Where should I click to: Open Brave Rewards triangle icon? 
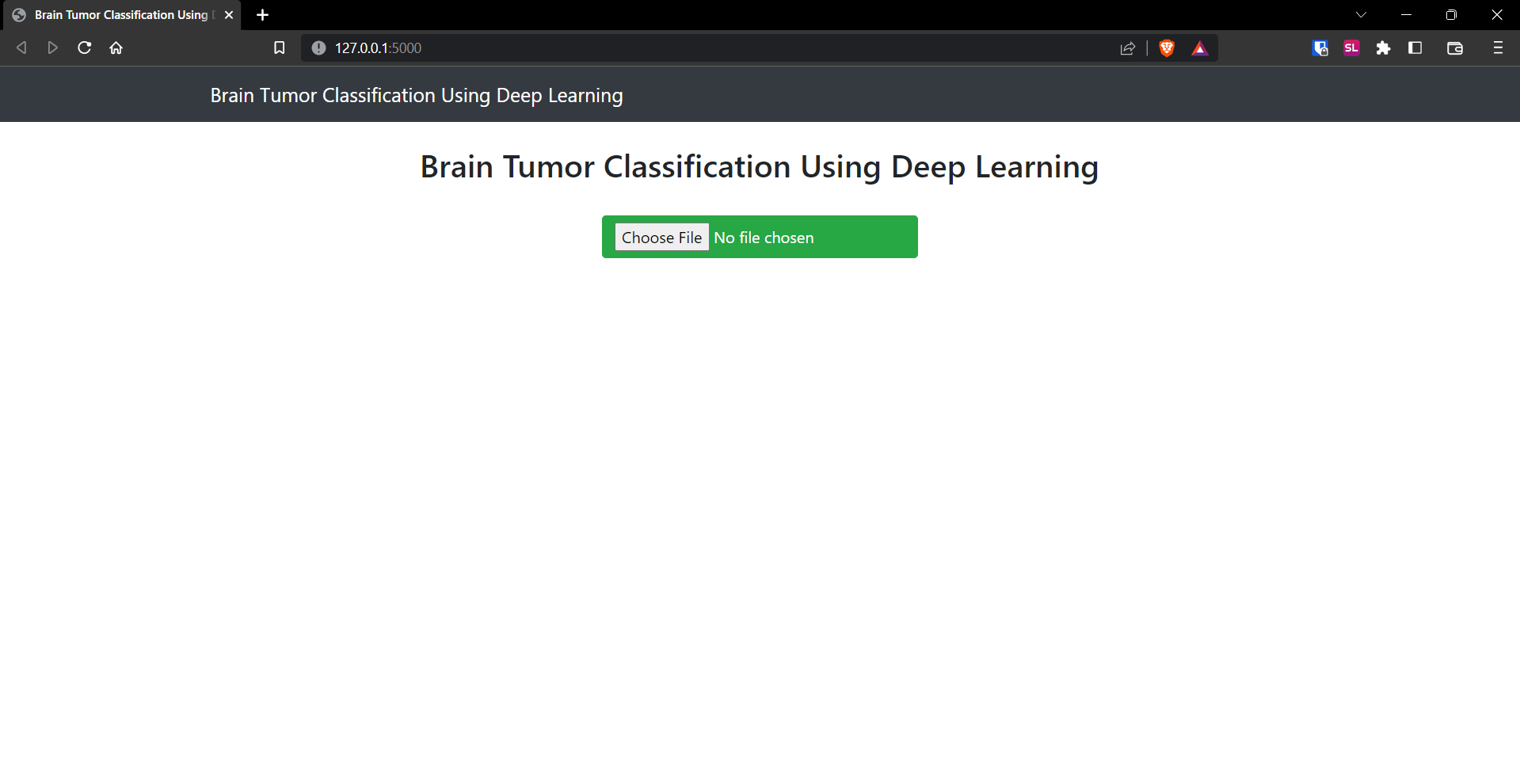pyautogui.click(x=1198, y=48)
